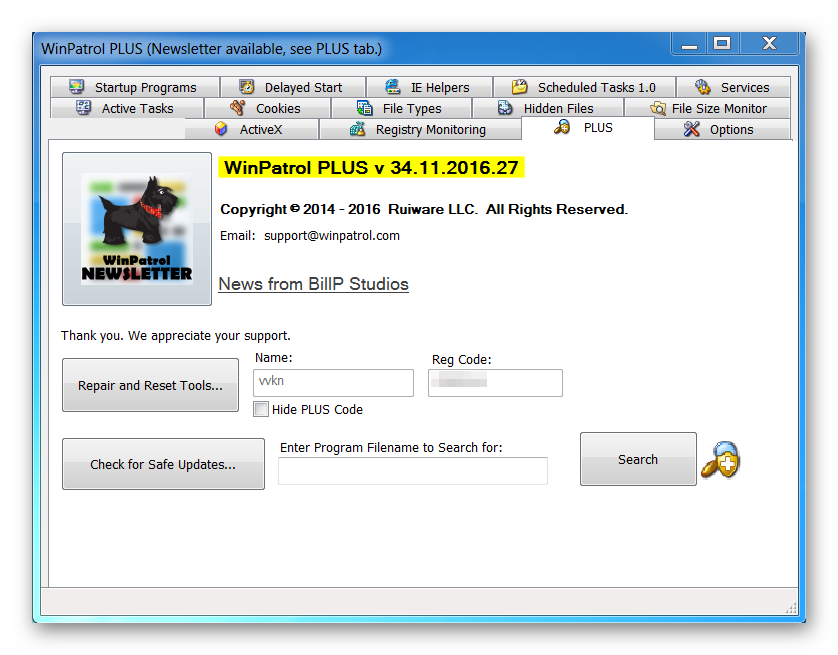The image size is (838, 655).
Task: Click the File Size Monitor magnifier icon
Action: pos(658,108)
